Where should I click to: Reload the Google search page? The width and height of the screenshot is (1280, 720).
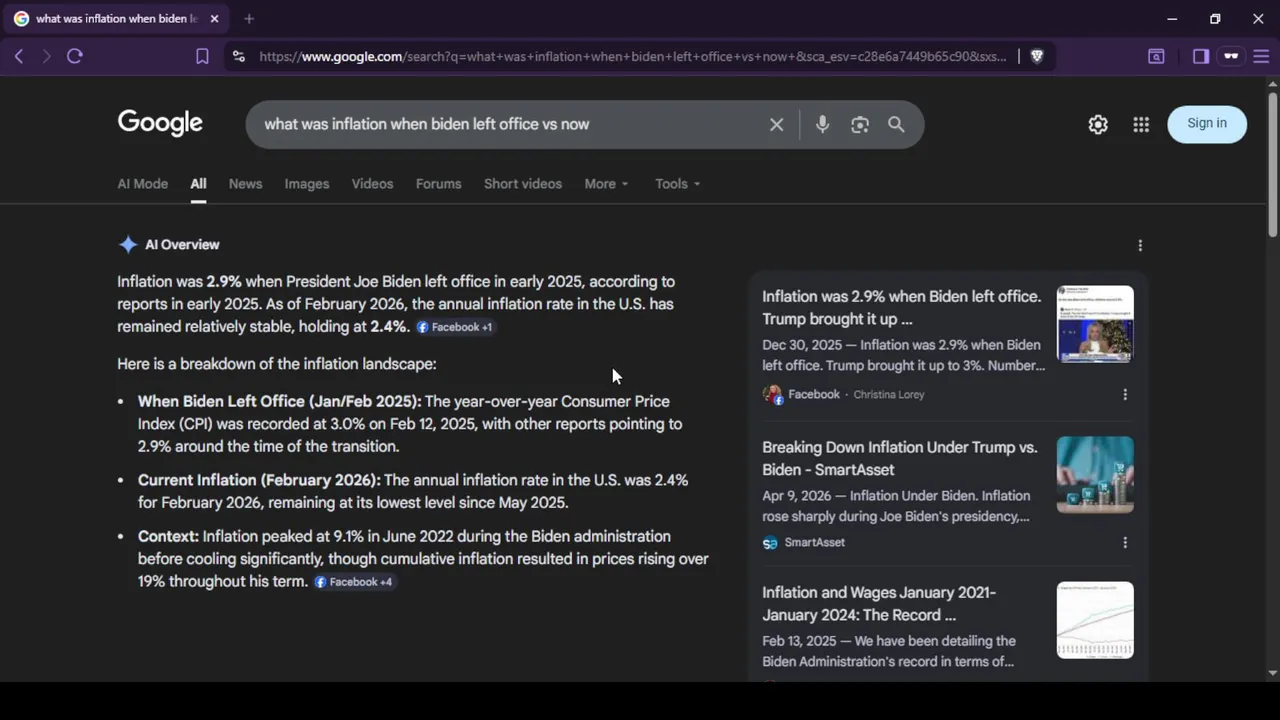(75, 56)
